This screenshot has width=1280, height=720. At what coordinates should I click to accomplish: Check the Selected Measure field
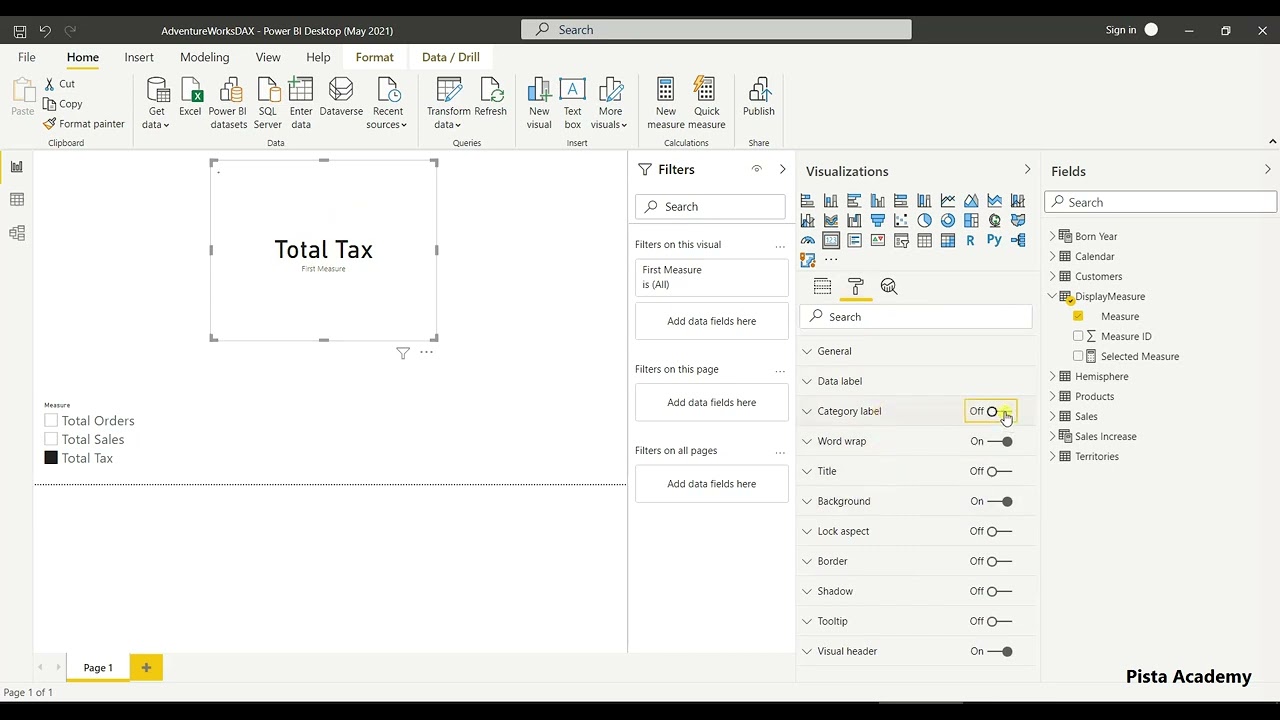pyautogui.click(x=1078, y=356)
